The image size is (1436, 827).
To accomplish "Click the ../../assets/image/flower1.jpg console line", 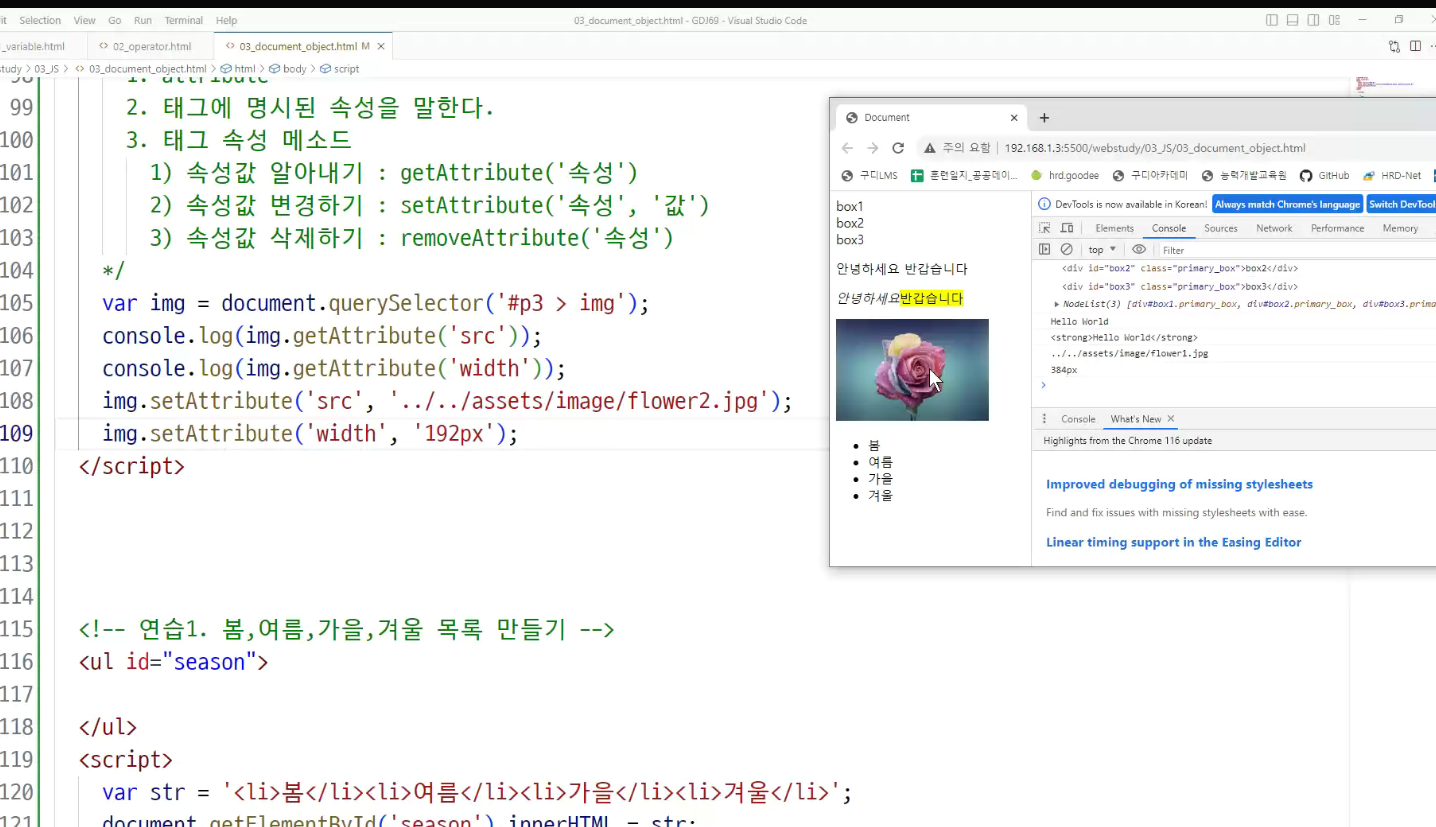I will [x=1129, y=353].
